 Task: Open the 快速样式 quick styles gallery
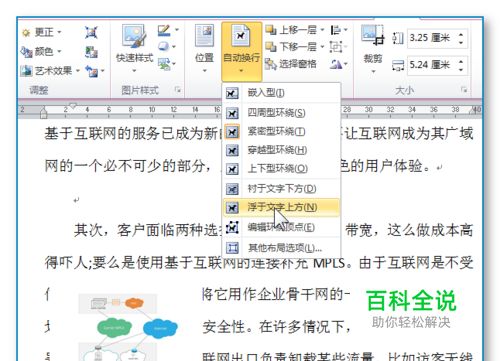(x=134, y=49)
